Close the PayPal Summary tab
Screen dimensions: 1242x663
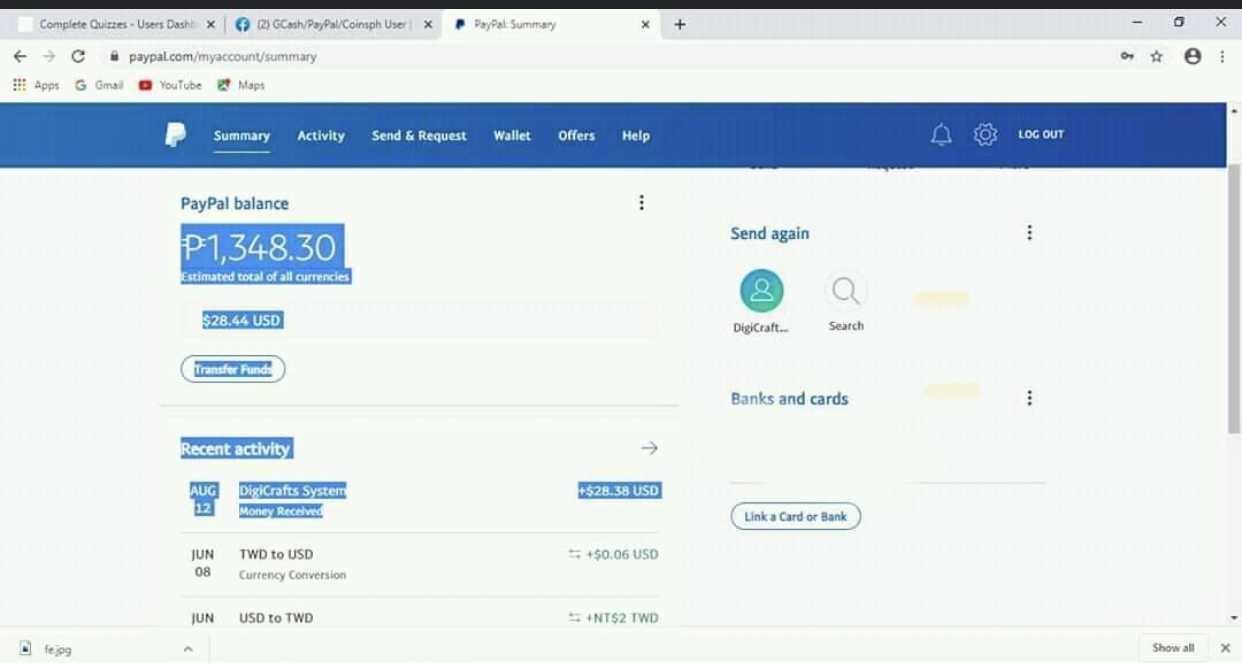point(645,24)
